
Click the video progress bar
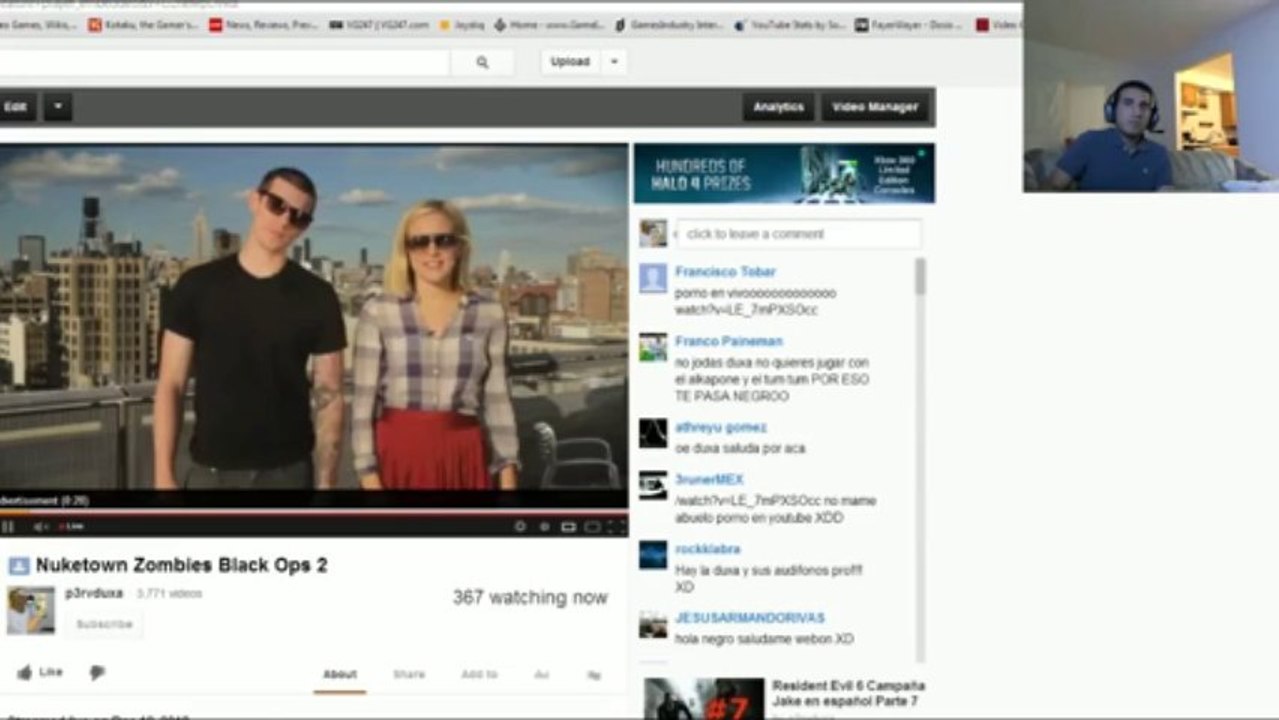[314, 512]
